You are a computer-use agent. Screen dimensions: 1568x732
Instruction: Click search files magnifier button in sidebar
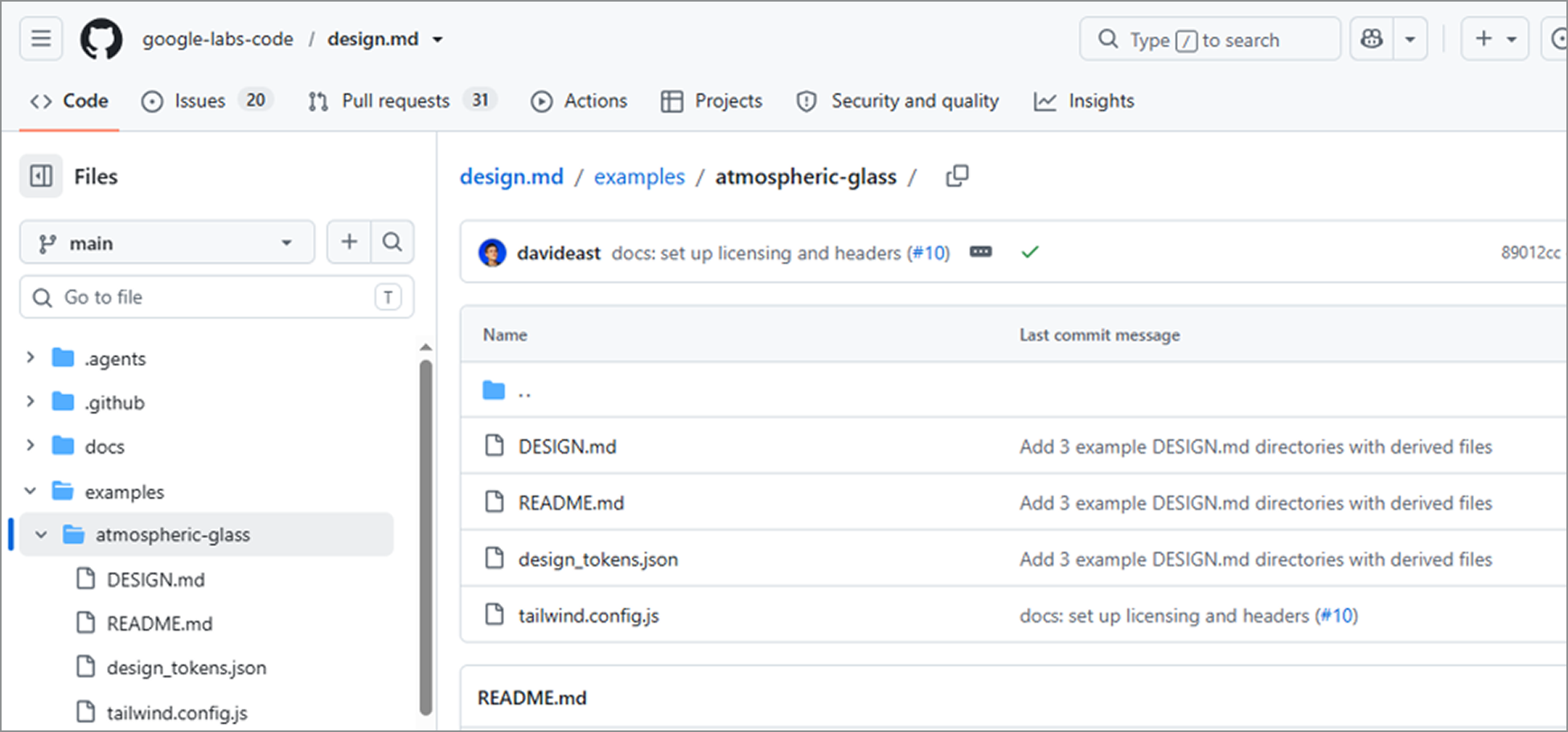[x=392, y=242]
